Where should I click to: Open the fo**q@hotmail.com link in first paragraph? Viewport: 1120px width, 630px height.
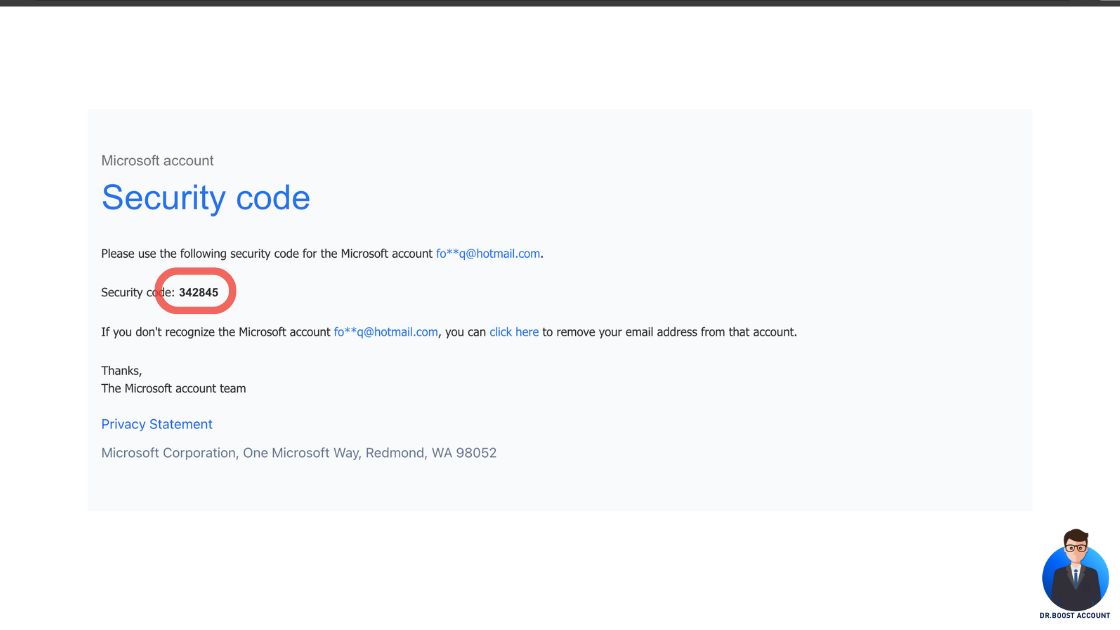point(488,254)
